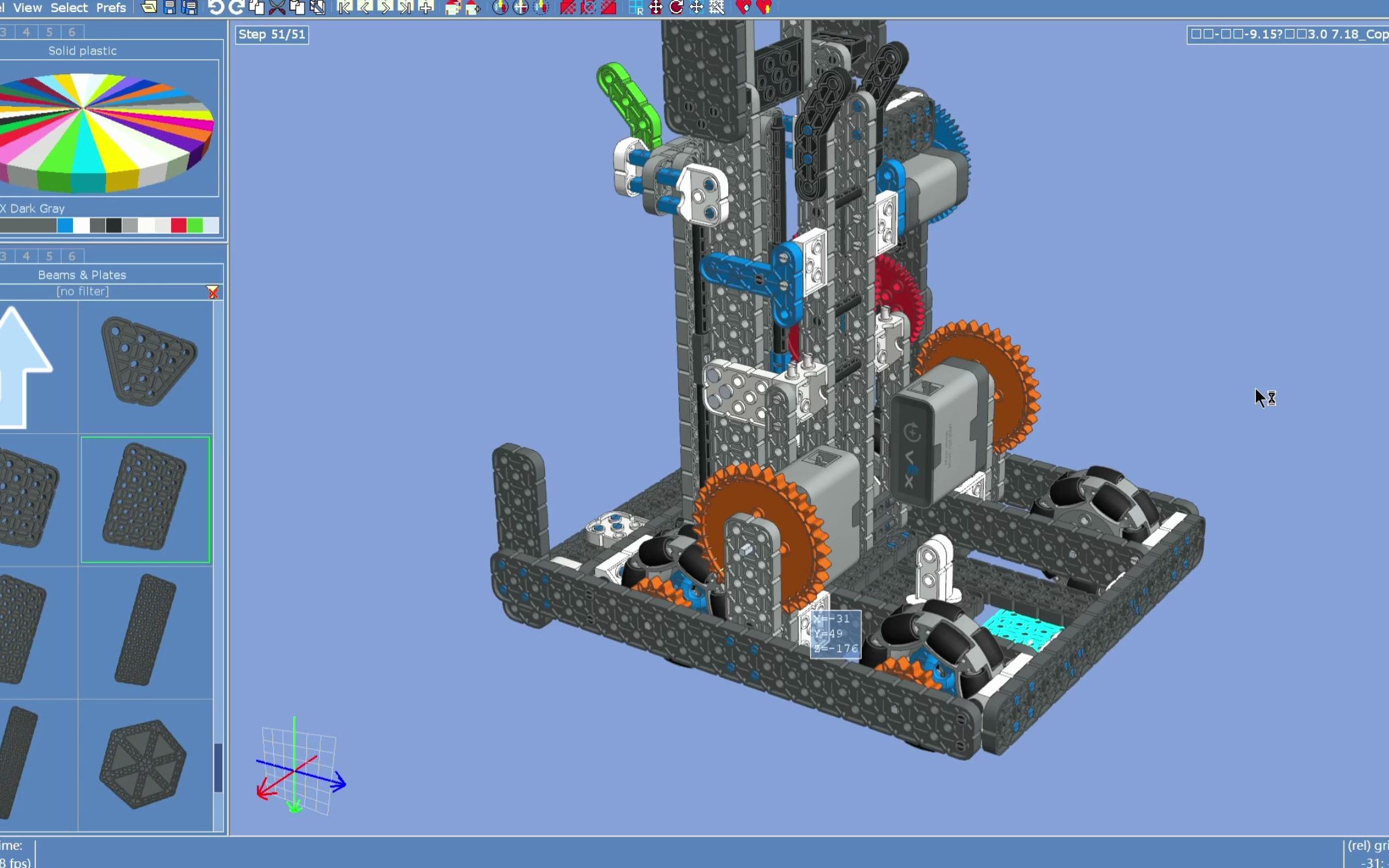Insert a new step with the plus icon

426,7
